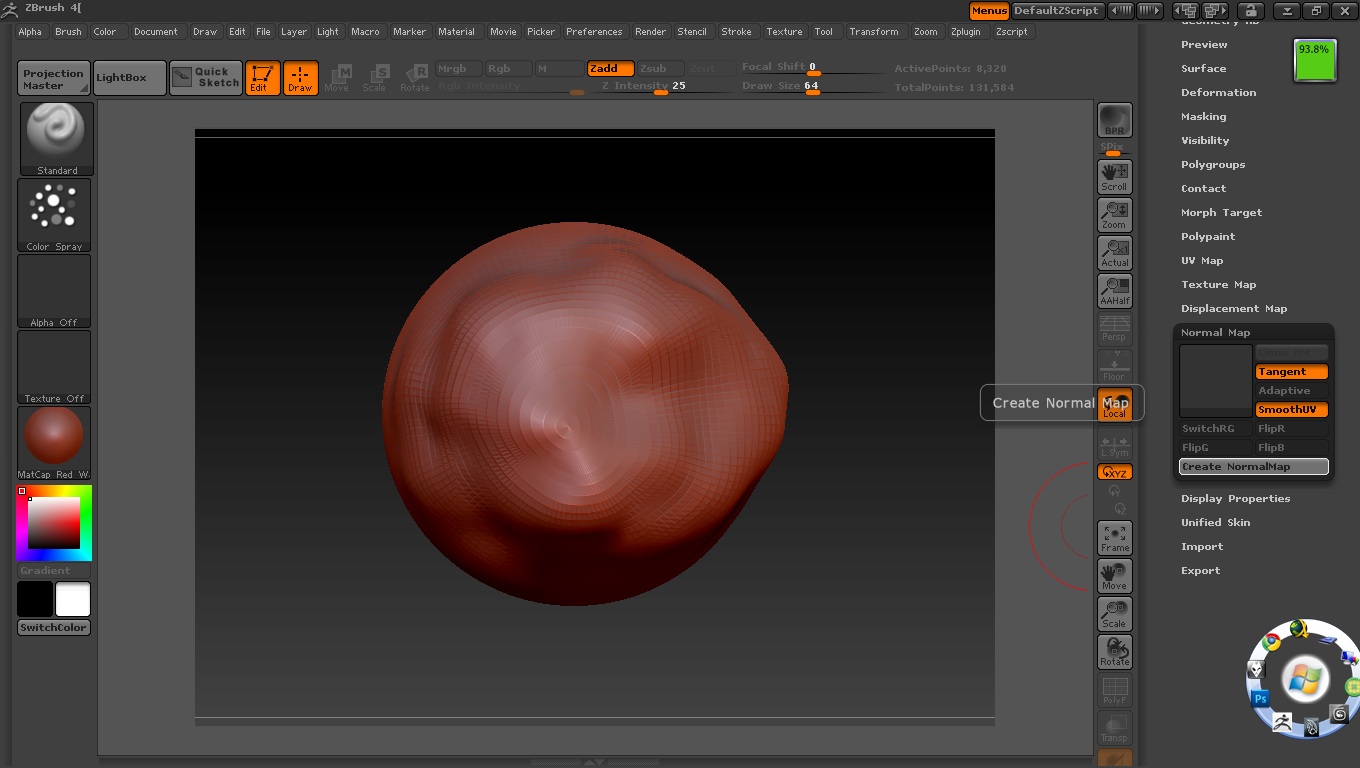Toggle Draw mode button
The height and width of the screenshot is (768, 1360).
(300, 77)
